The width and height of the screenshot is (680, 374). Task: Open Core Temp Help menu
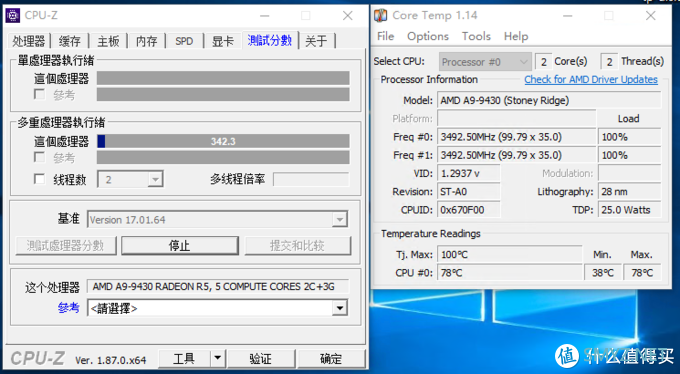point(516,36)
